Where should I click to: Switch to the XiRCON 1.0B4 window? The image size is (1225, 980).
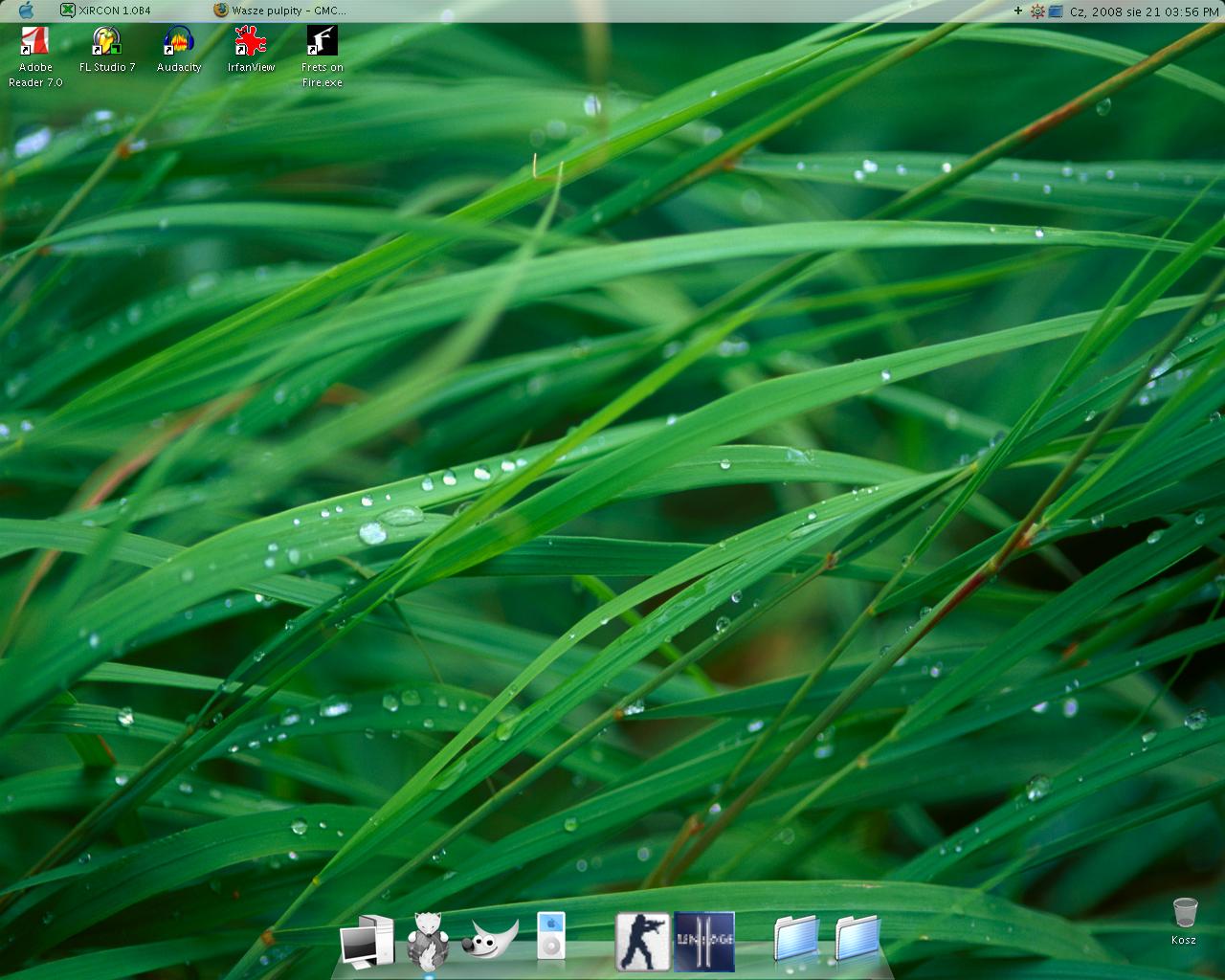(105, 11)
